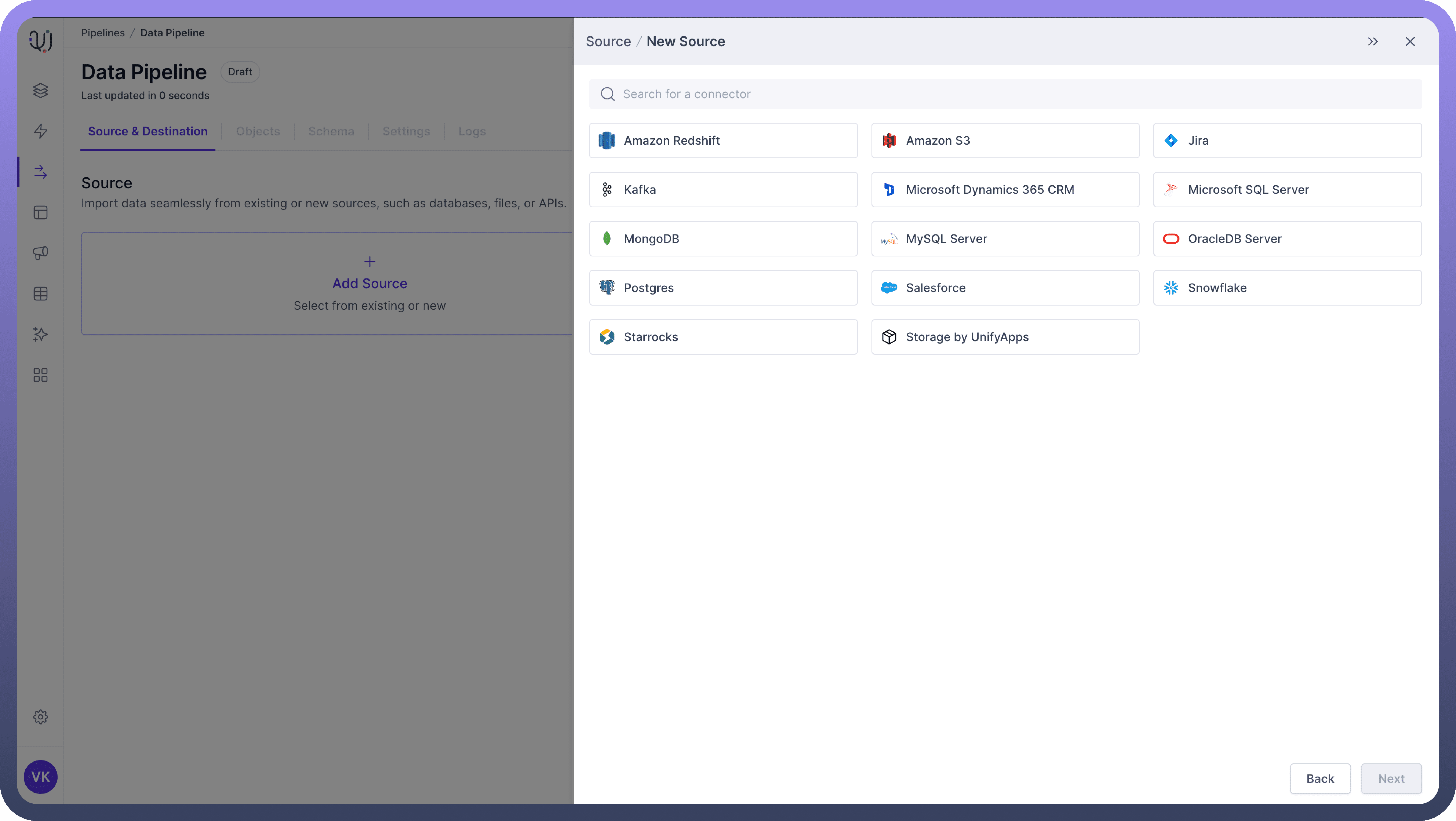Select the pipelines arrow sidebar icon
The height and width of the screenshot is (821, 1456).
40,172
